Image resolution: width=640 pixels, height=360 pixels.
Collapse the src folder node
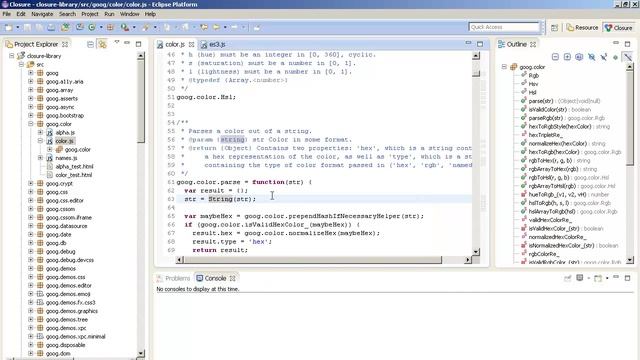click(21, 64)
